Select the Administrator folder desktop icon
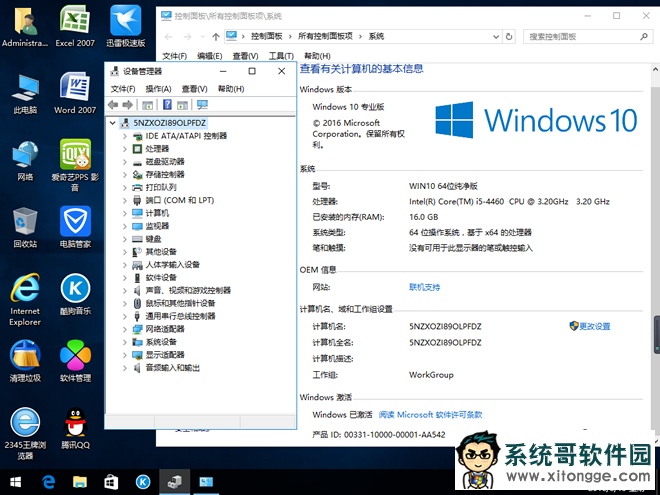660x495 pixels. [25, 27]
